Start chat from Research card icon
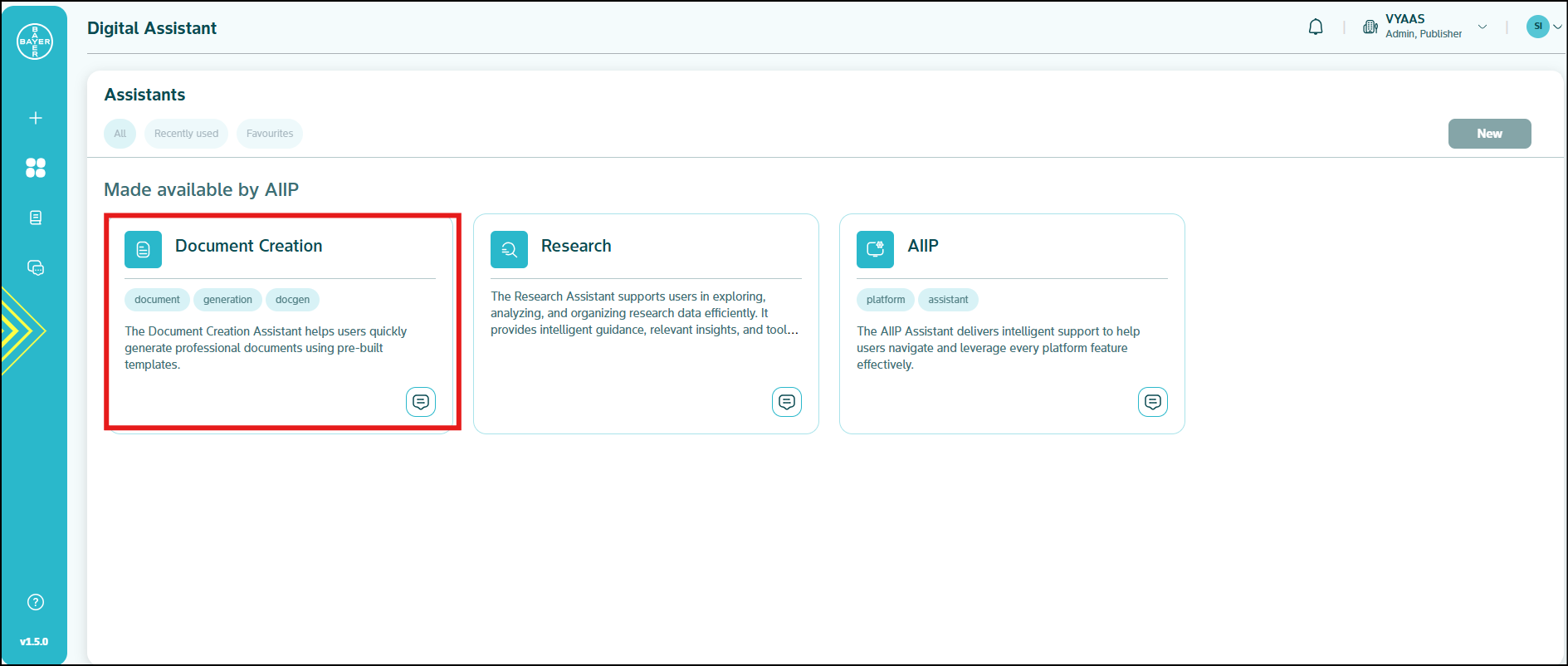This screenshot has width=1568, height=666. pos(787,402)
